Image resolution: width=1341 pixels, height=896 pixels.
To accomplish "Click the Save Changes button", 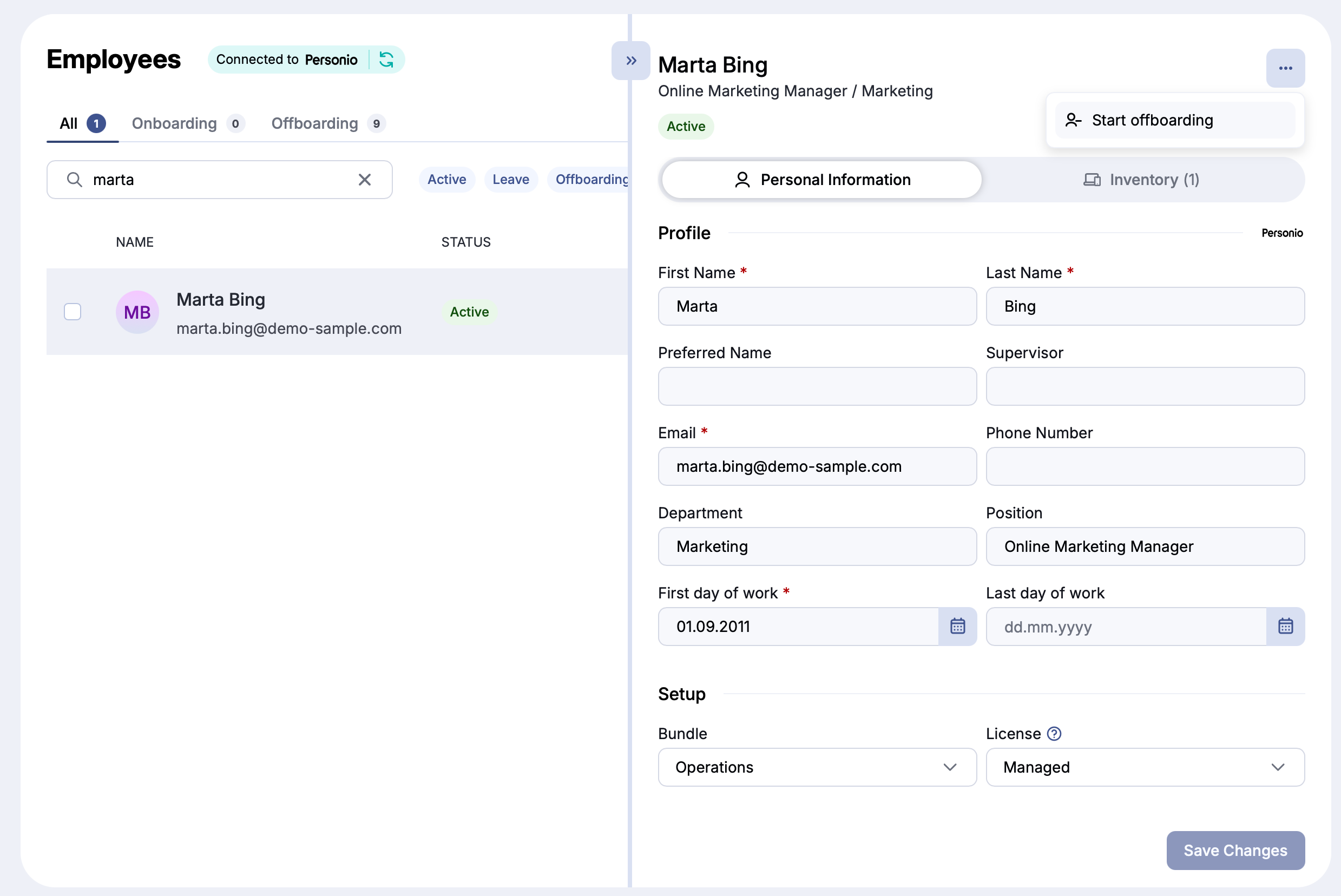I will point(1235,851).
